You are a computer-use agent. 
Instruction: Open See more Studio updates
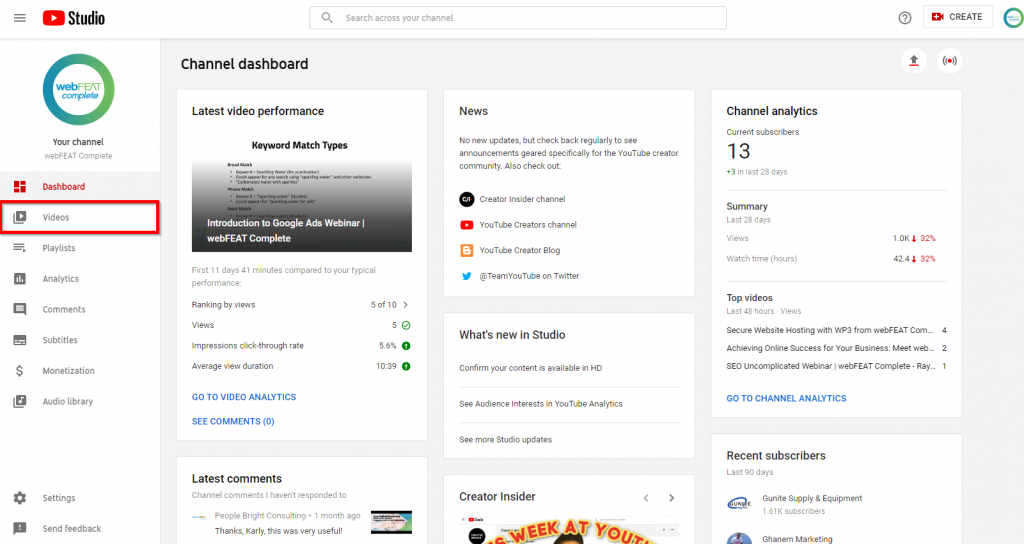pos(505,440)
